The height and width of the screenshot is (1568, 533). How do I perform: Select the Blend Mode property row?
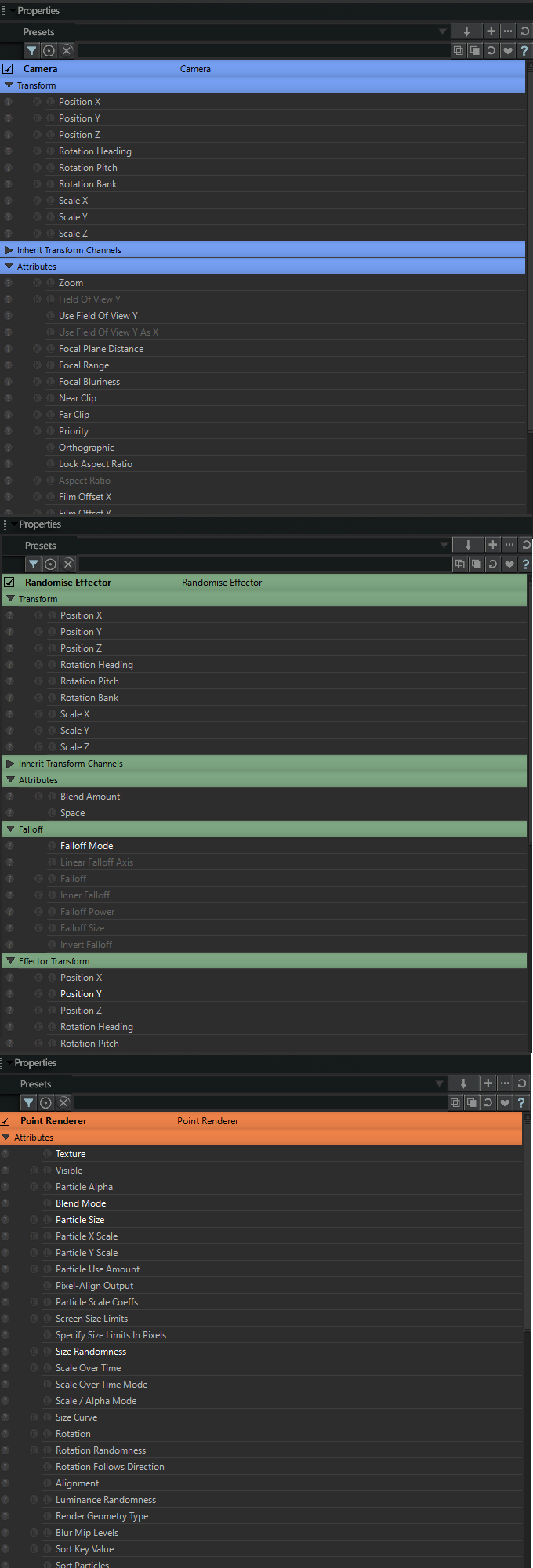coord(261,1203)
